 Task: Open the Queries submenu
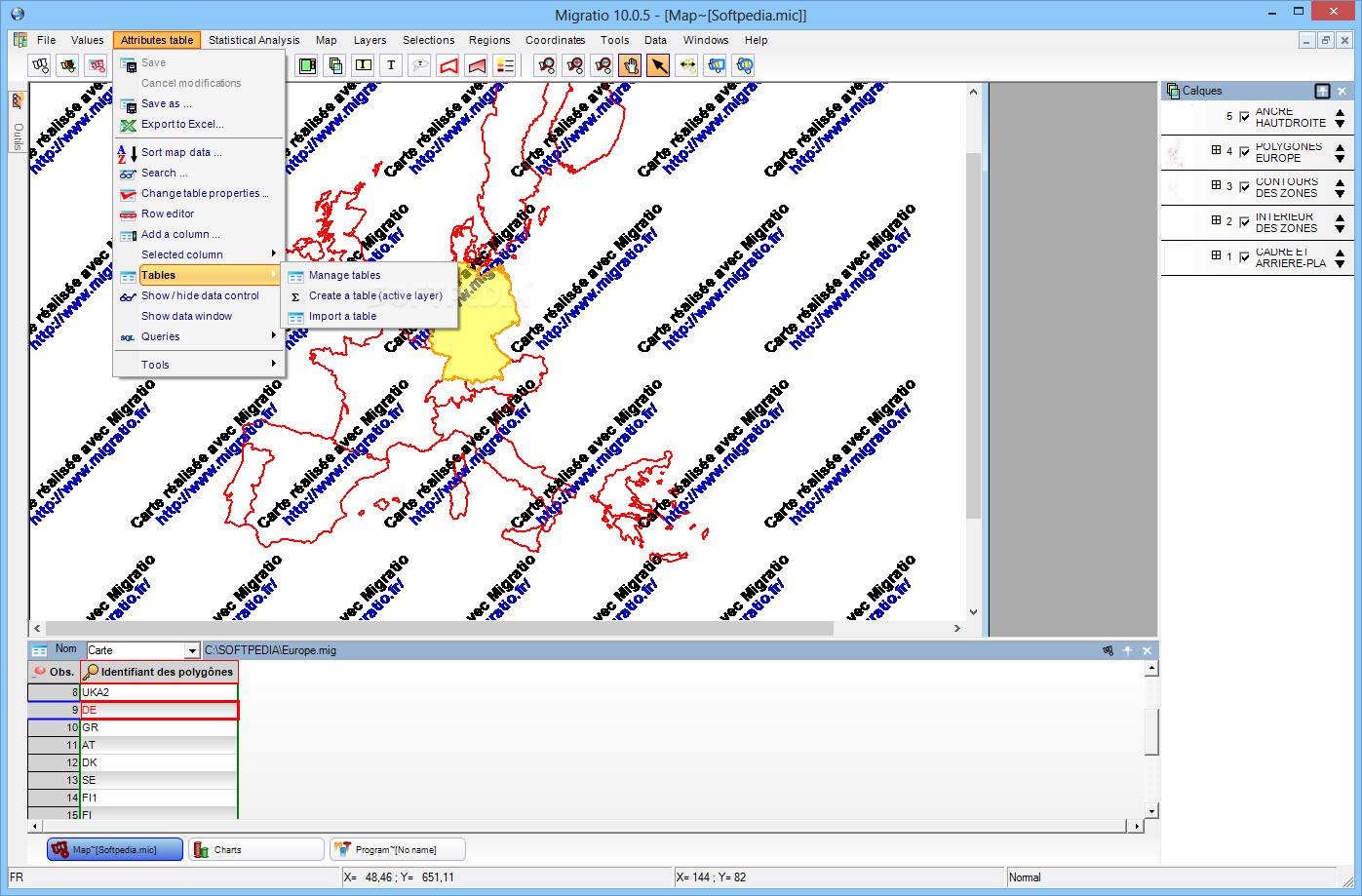pos(199,336)
